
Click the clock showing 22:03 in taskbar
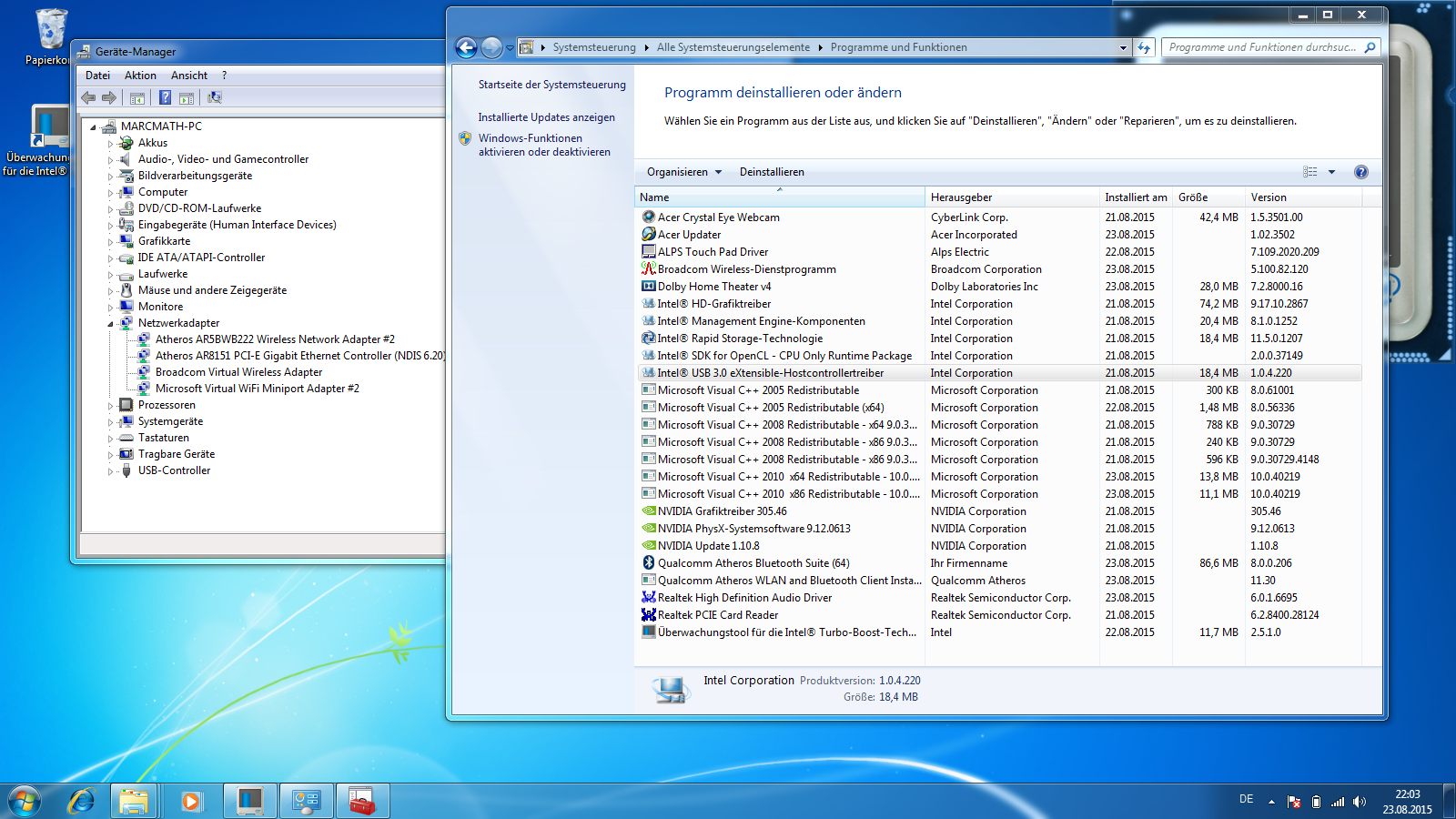tap(1408, 794)
